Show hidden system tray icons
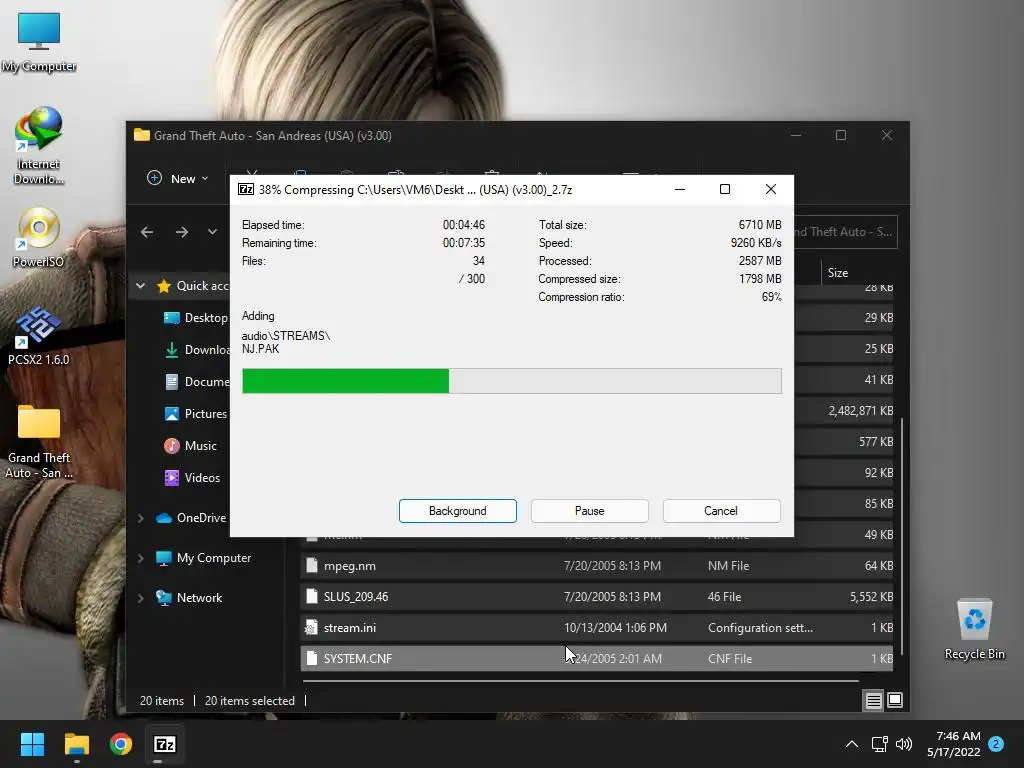This screenshot has height=768, width=1024. pyautogui.click(x=852, y=744)
